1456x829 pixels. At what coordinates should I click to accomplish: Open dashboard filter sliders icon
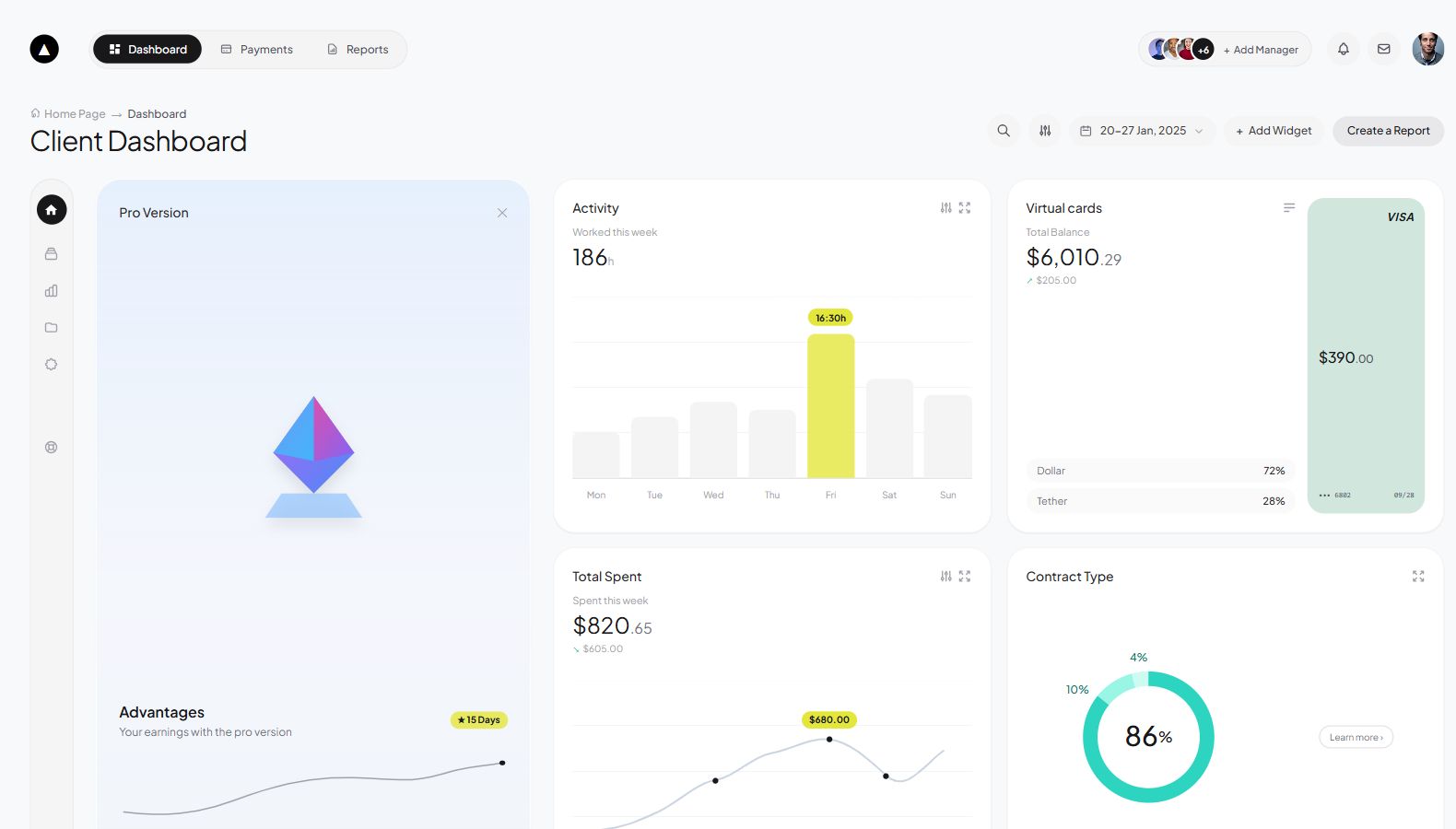(x=1045, y=131)
